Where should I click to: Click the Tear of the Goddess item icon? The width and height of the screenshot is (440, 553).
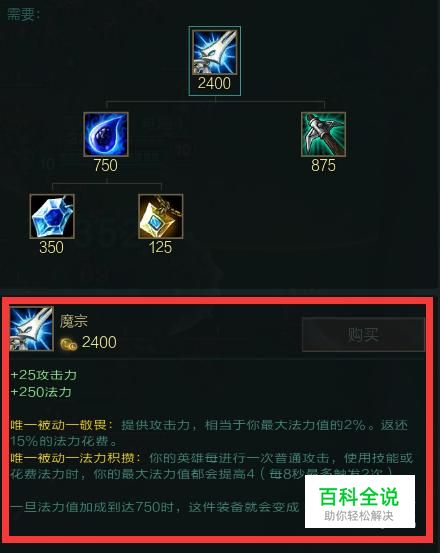click(x=106, y=134)
